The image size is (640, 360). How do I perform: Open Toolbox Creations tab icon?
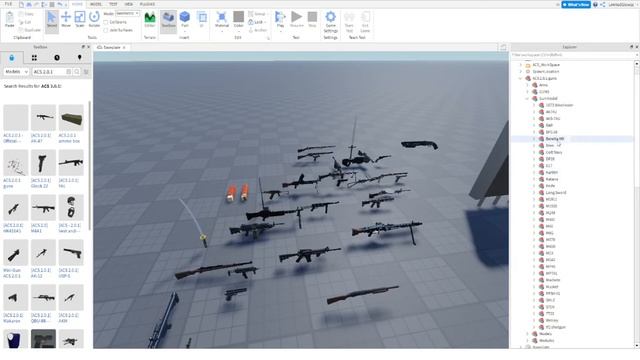80,58
